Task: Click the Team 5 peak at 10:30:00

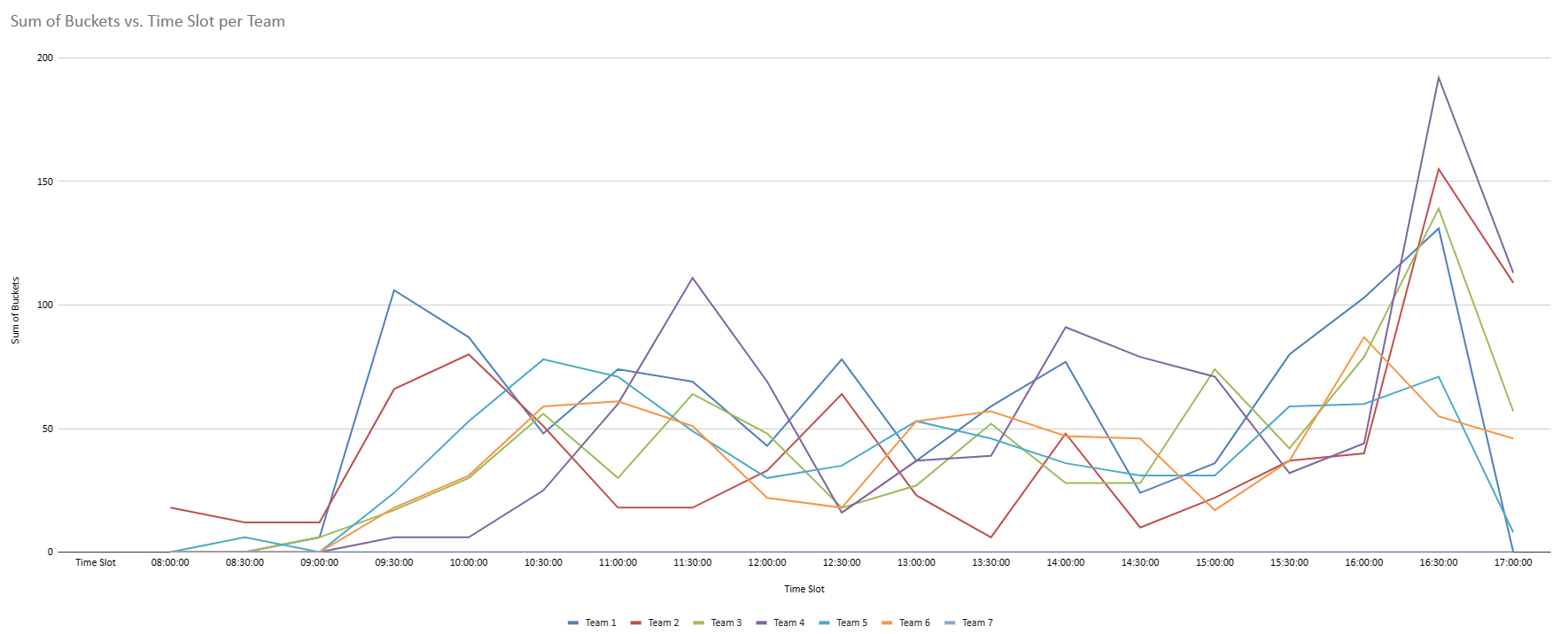Action: [x=543, y=360]
